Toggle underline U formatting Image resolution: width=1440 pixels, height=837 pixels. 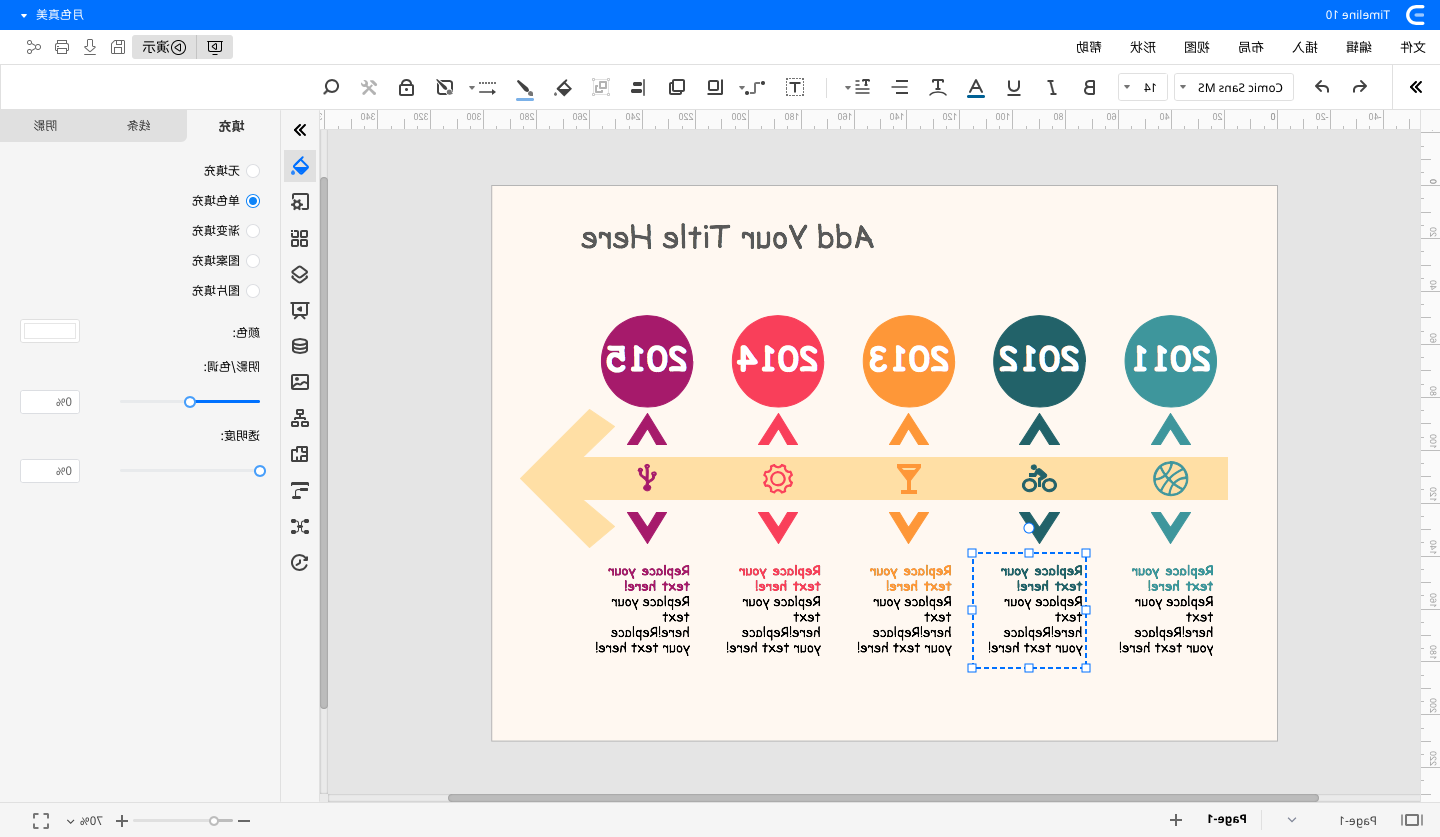[x=1014, y=87]
